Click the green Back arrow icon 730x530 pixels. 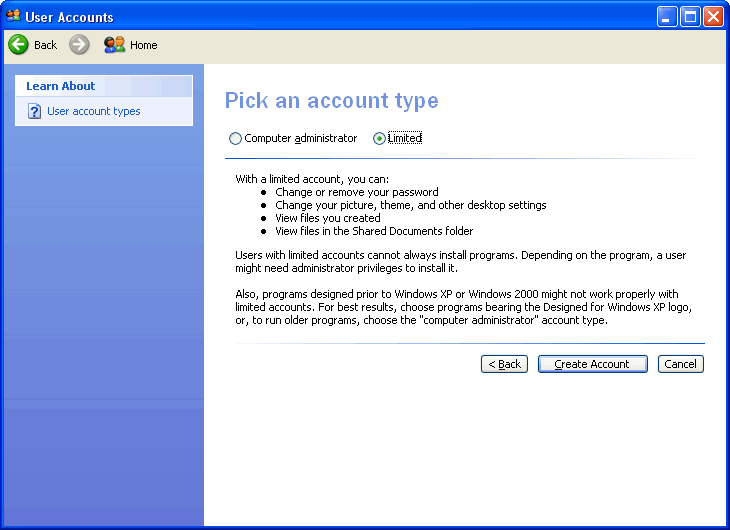pos(18,45)
